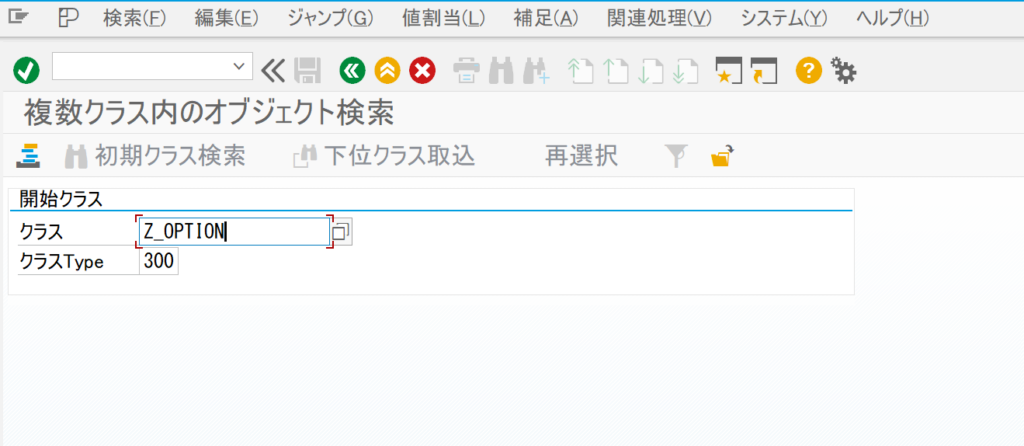Open the 検索(F) menu
The image size is (1024, 446).
135,18
